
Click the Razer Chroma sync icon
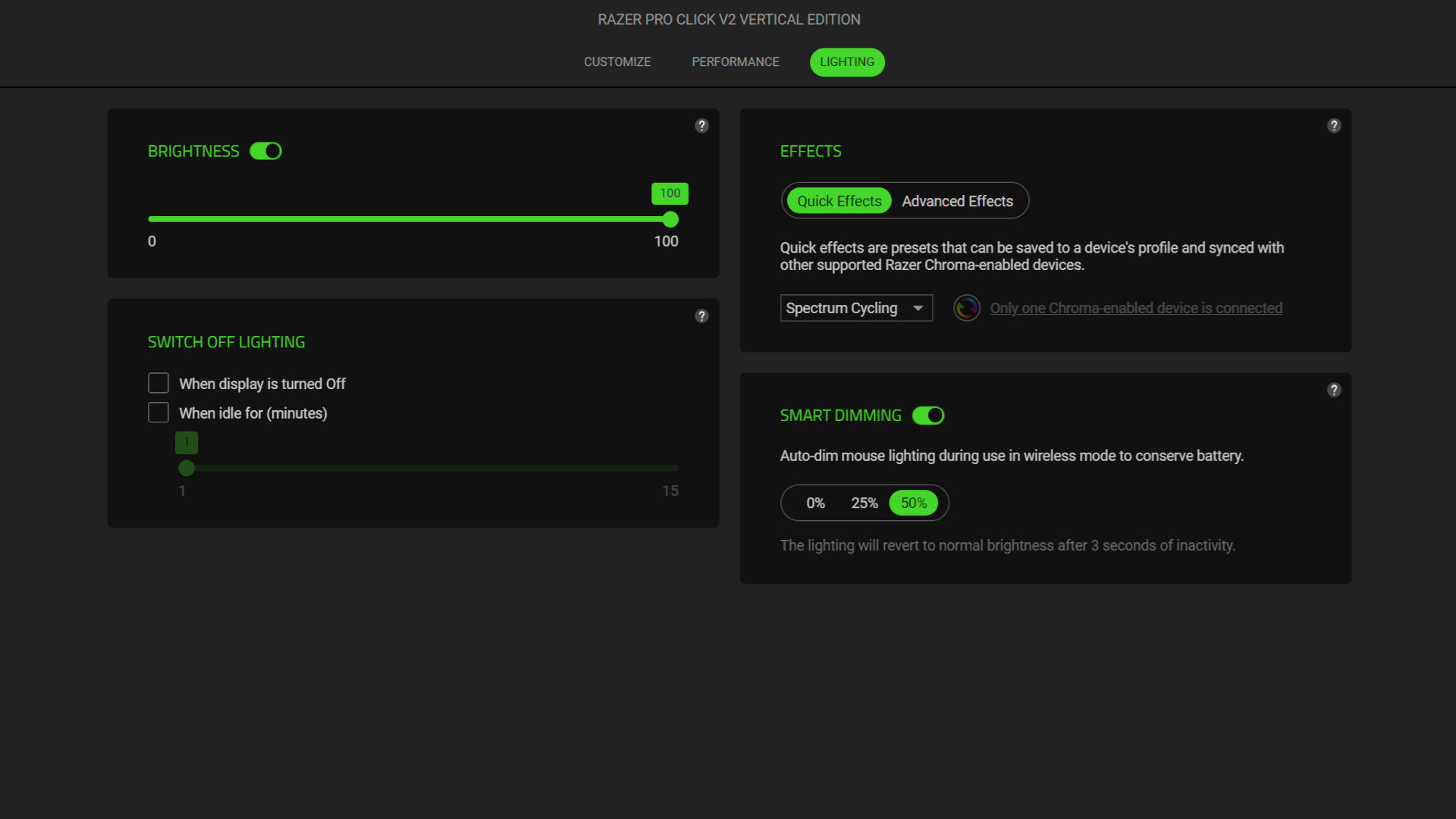966,308
